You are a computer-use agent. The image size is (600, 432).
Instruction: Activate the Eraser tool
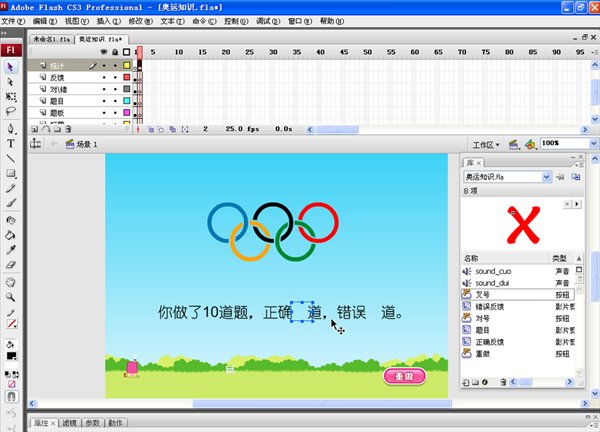pos(11,264)
